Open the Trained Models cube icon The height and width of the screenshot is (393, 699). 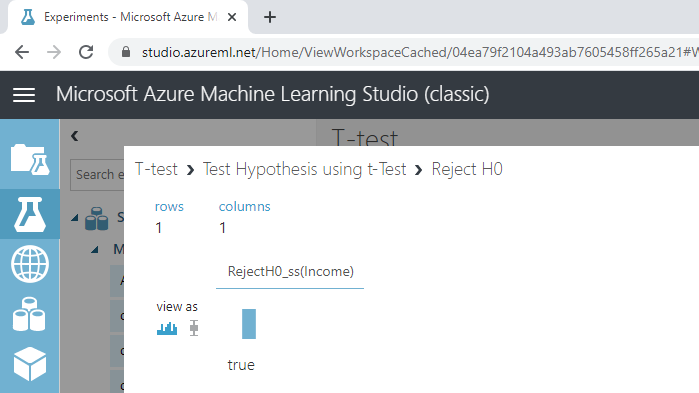click(x=30, y=364)
